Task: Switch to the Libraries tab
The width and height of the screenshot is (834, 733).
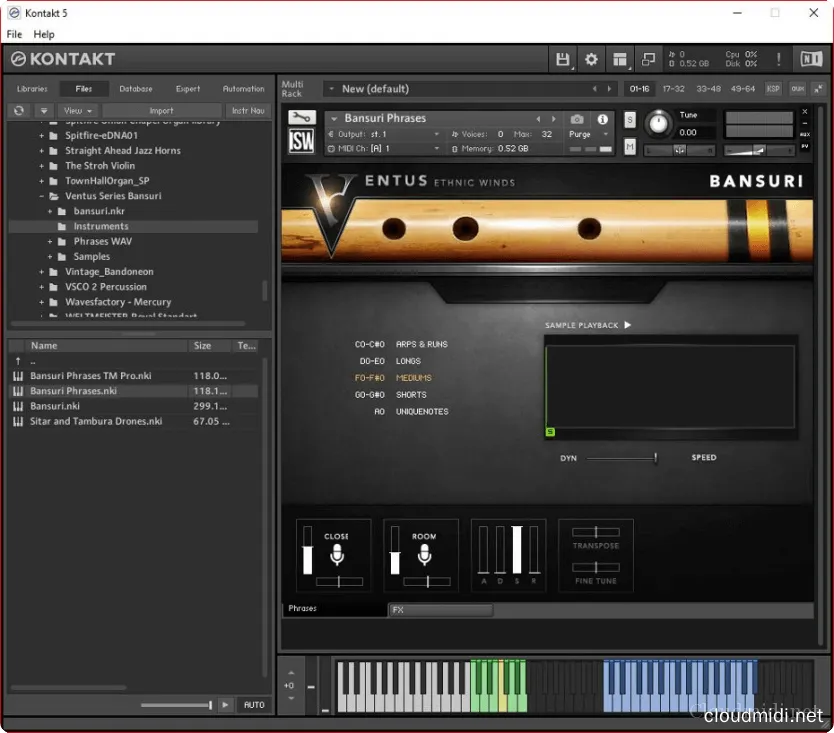Action: point(32,89)
